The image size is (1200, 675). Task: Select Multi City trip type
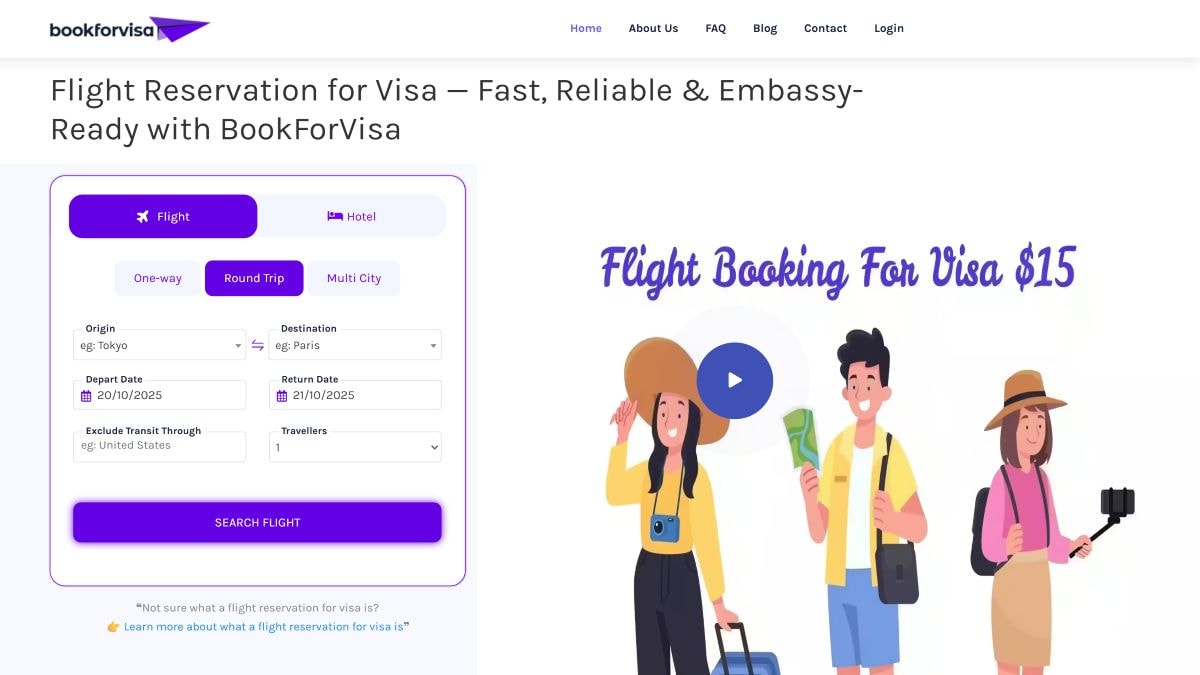(354, 278)
